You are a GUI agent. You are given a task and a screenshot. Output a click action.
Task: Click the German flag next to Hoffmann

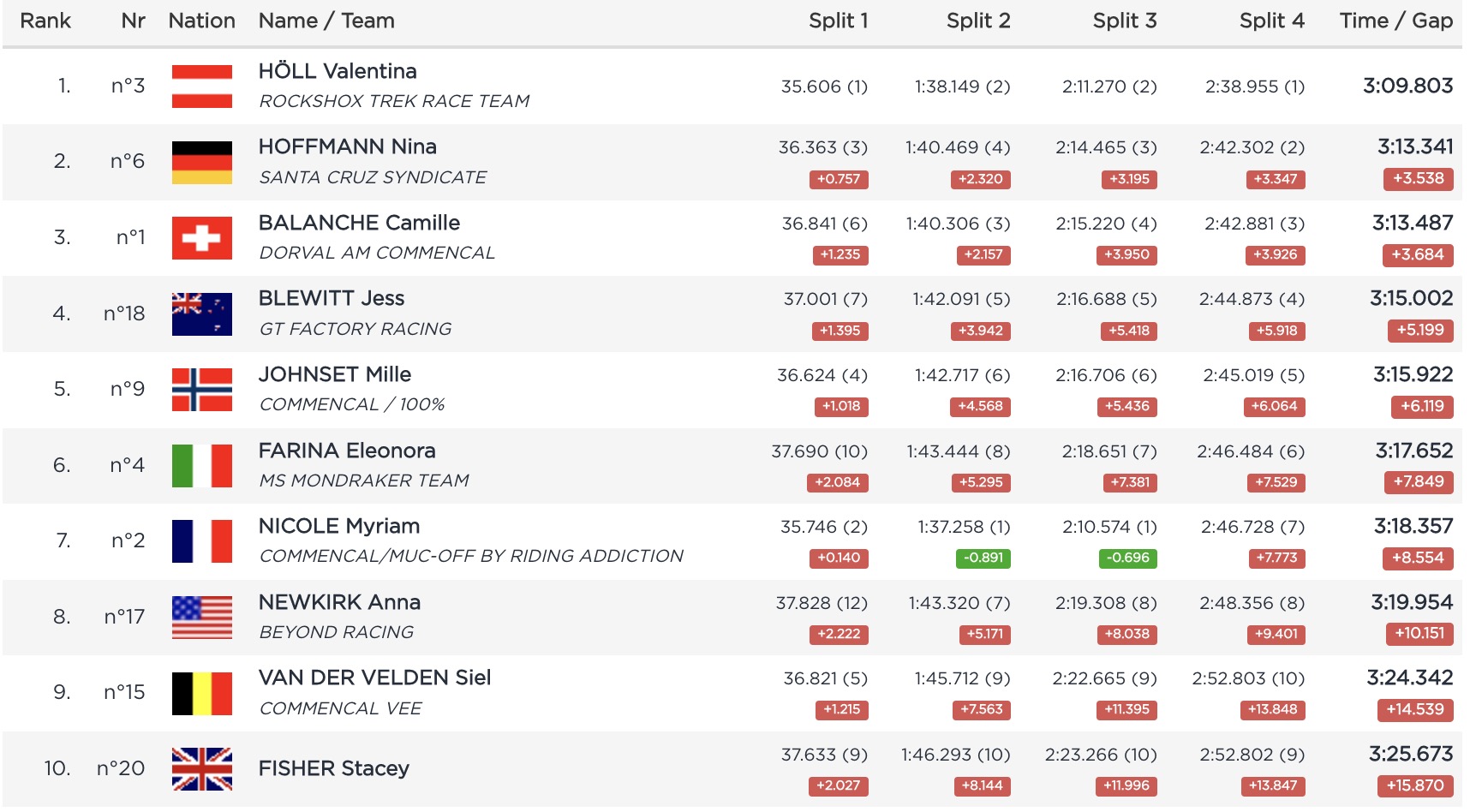pyautogui.click(x=201, y=163)
